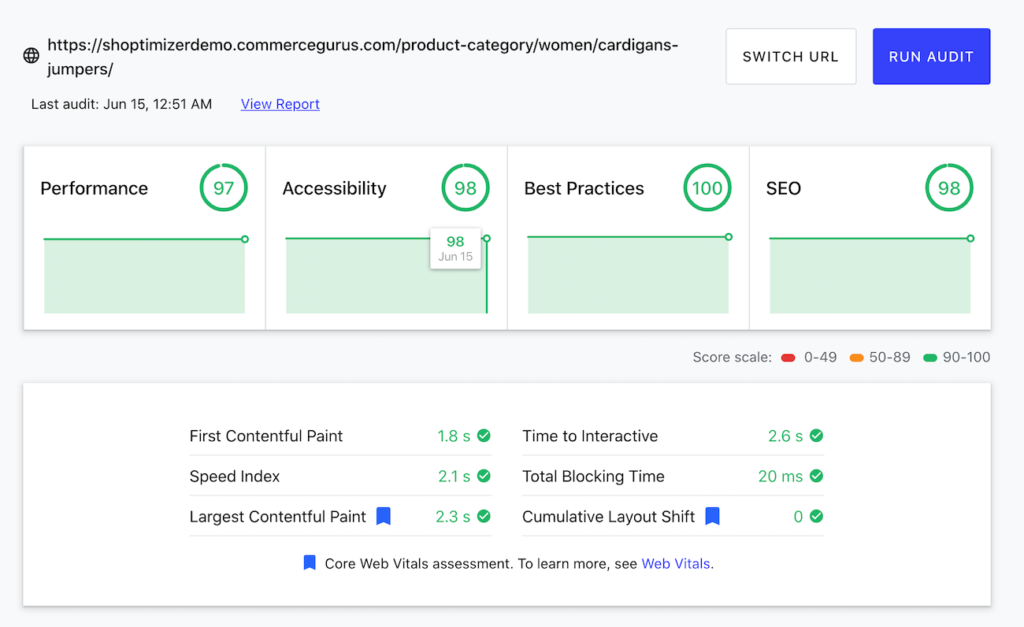Click the Performance gauge showing 97
This screenshot has width=1024, height=627.
coord(223,187)
